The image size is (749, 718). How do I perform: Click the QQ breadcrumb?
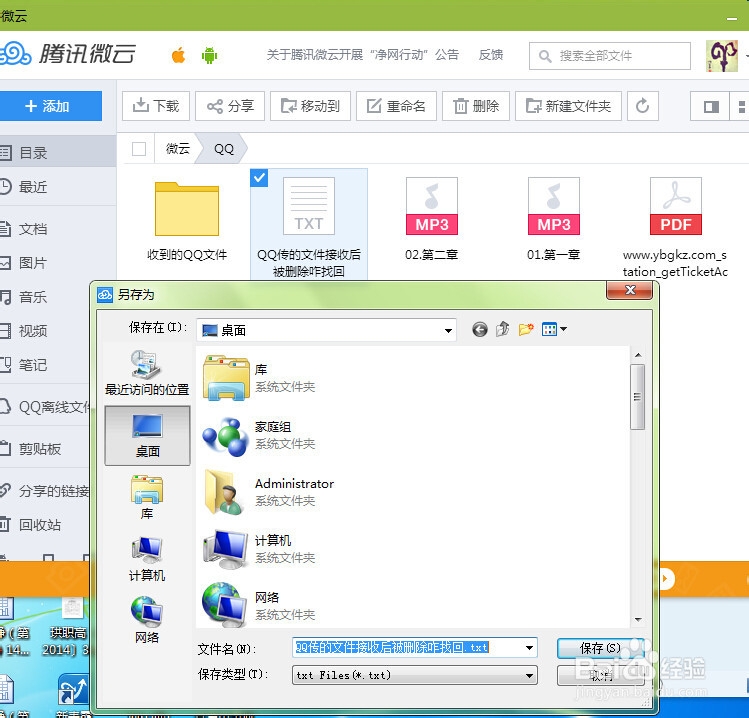[224, 149]
